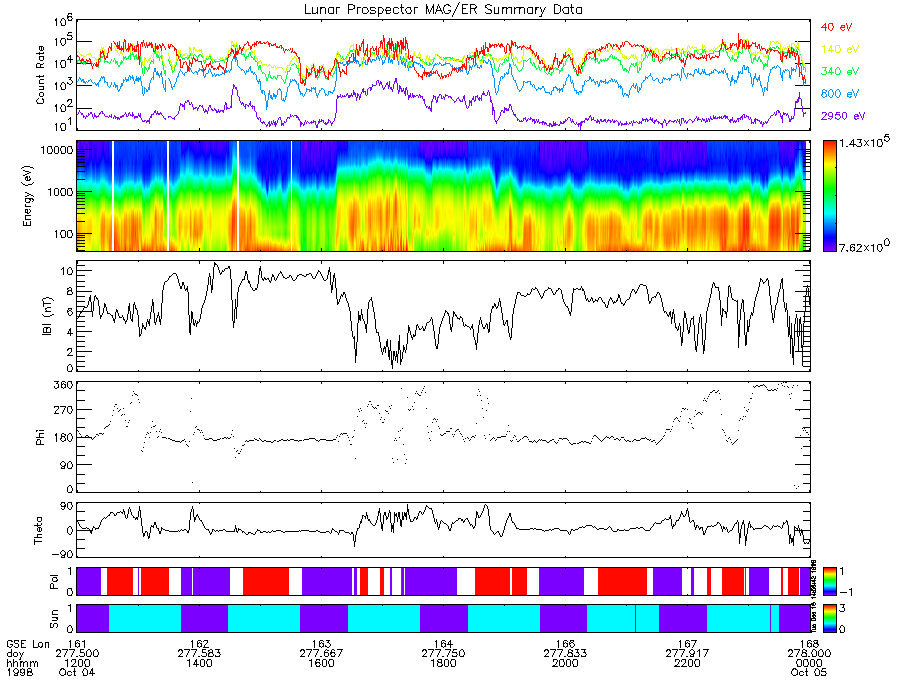Select the blue '600 eV' legend label

(x=840, y=94)
